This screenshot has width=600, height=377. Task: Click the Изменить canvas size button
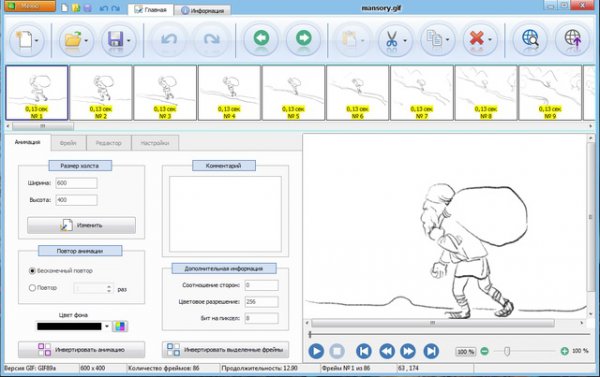coord(81,225)
